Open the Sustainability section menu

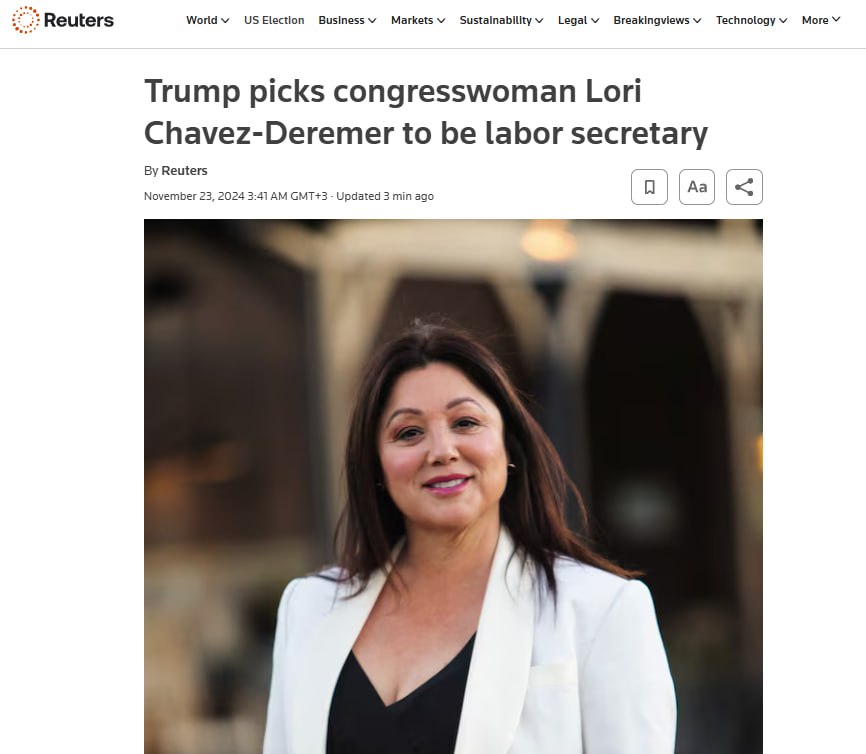pyautogui.click(x=501, y=20)
